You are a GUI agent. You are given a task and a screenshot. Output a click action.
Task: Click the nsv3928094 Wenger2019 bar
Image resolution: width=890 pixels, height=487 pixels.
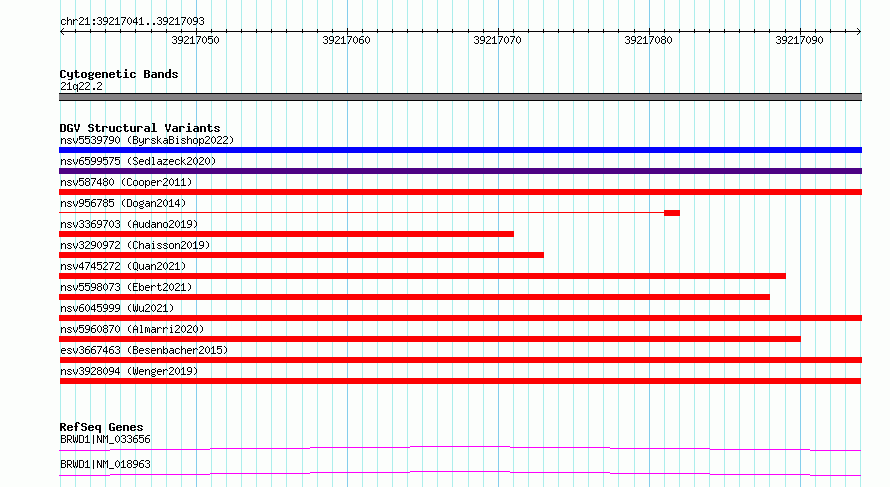coord(460,381)
